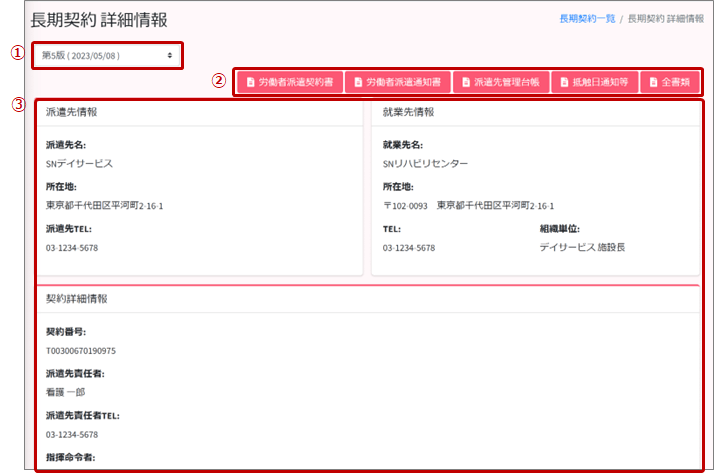
Task: Open the 第5版 (2023/05/08) version dropdown
Action: coord(107,55)
